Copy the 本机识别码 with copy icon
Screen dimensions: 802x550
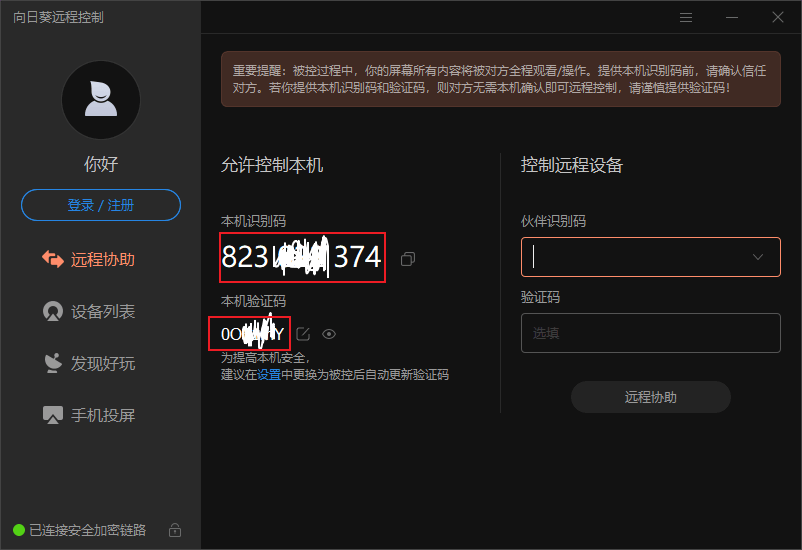pos(408,259)
